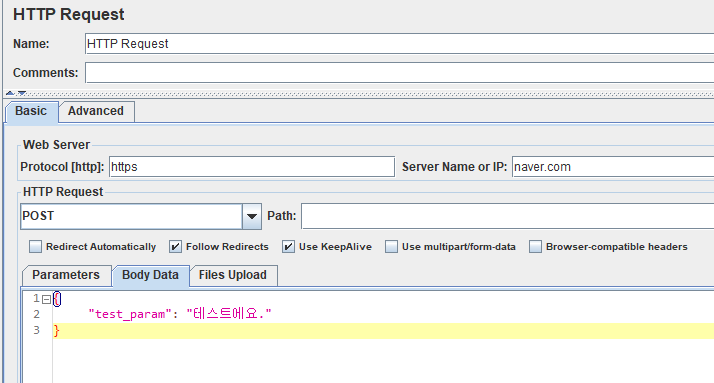
Task: Open the POST method dropdown arrow
Action: click(252, 216)
